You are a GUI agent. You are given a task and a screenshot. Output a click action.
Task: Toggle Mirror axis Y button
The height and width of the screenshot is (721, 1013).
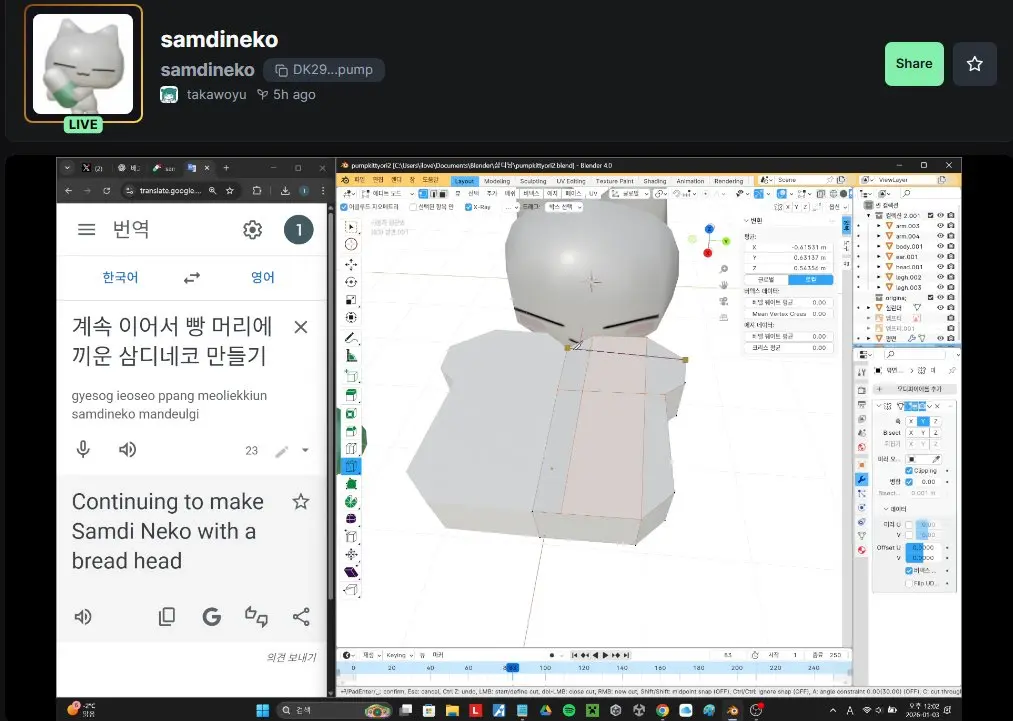click(923, 421)
